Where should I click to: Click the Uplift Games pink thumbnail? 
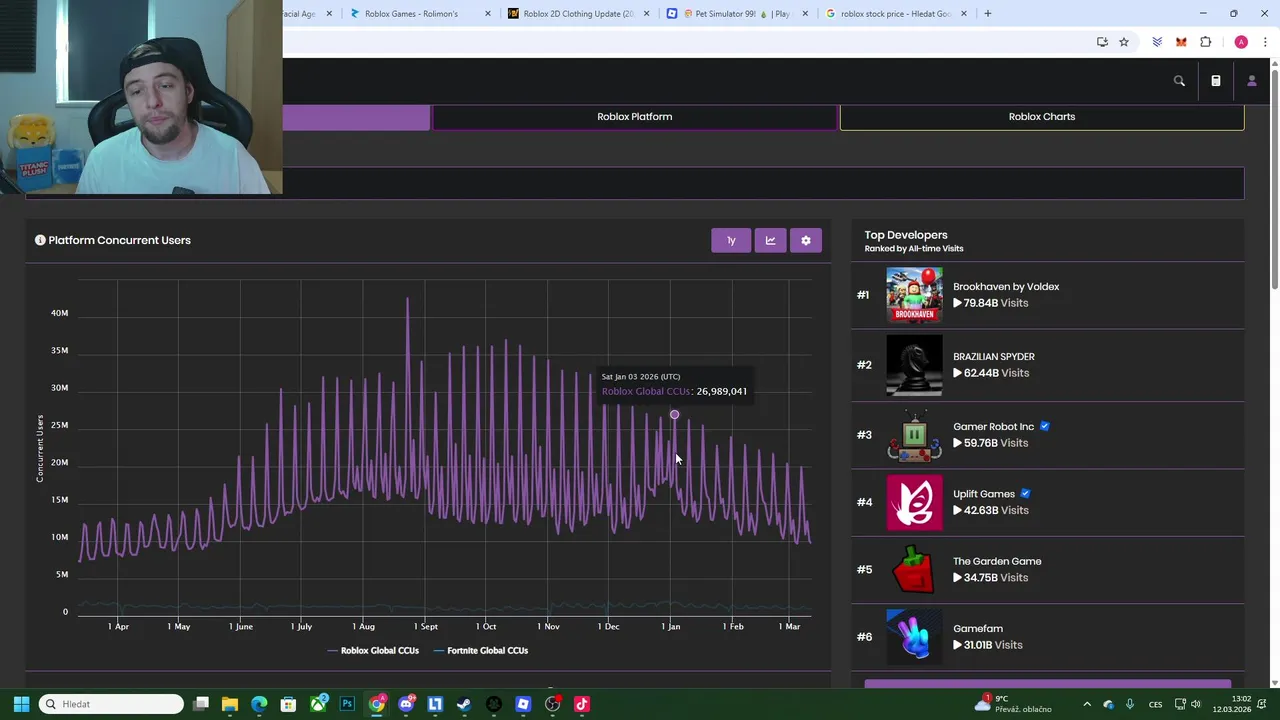pyautogui.click(x=914, y=502)
